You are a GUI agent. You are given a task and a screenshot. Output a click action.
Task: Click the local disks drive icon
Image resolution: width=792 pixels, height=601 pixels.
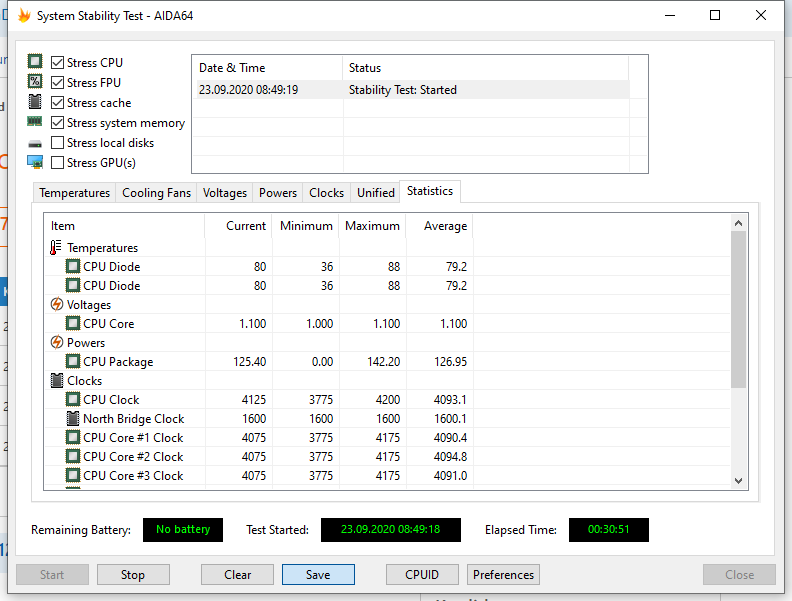pos(35,144)
